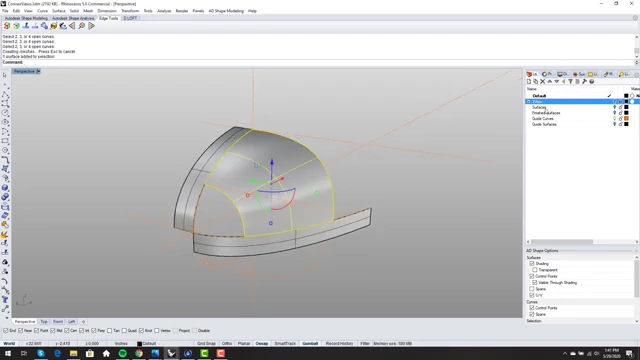
Task: Click the Default layer black color swatch
Action: click(x=626, y=96)
